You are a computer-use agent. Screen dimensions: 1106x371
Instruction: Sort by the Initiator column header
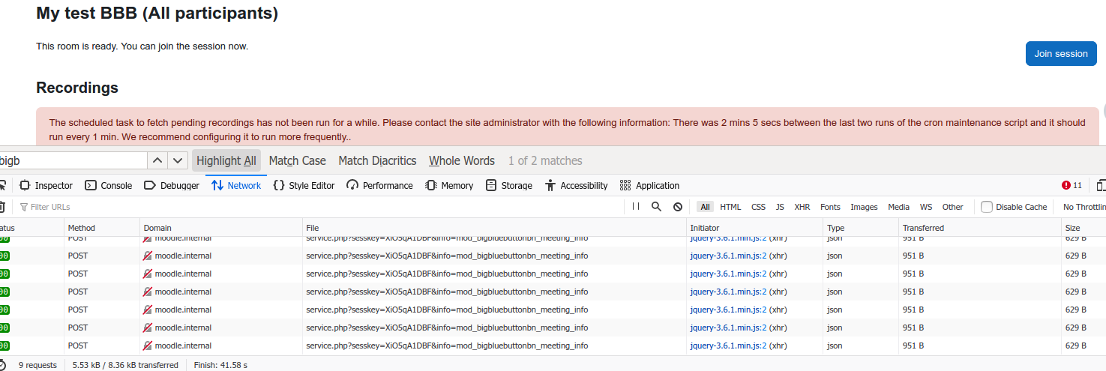[755, 228]
